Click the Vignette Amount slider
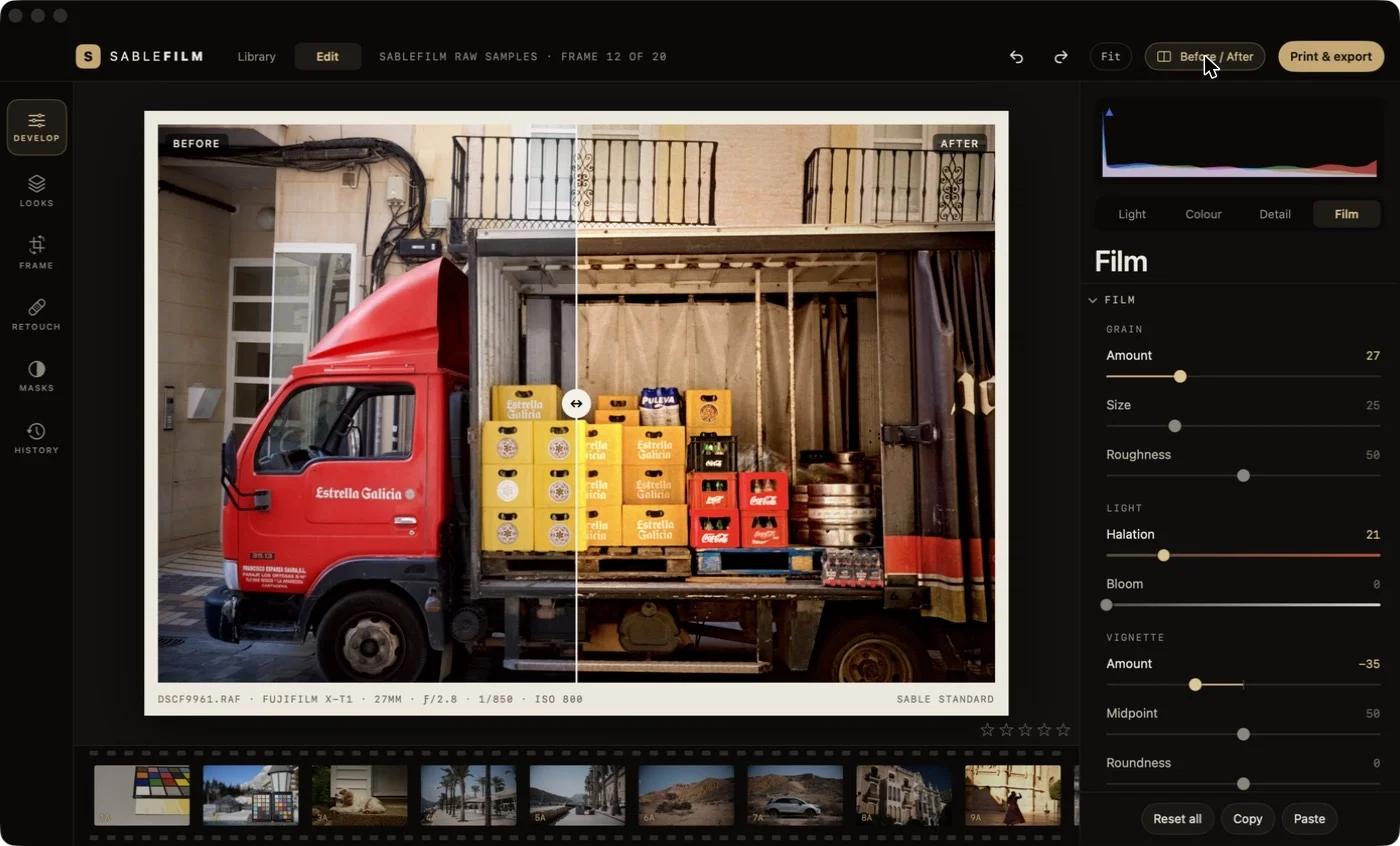Viewport: 1400px width, 846px height. 1243,685
